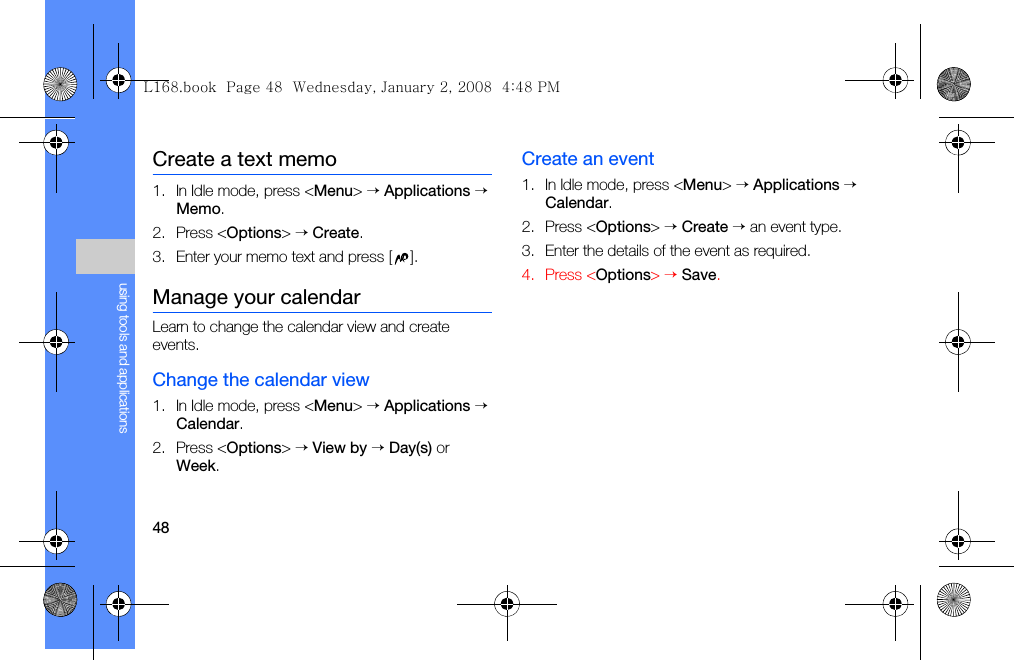Screen dimensions: 1014x660
Task: Click the vertical "using tools and applications" label
Action: pos(124,357)
